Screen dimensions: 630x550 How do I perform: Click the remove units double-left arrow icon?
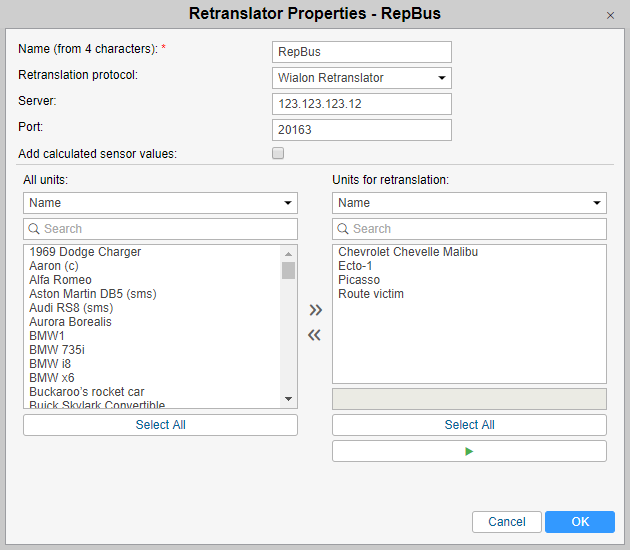(315, 335)
